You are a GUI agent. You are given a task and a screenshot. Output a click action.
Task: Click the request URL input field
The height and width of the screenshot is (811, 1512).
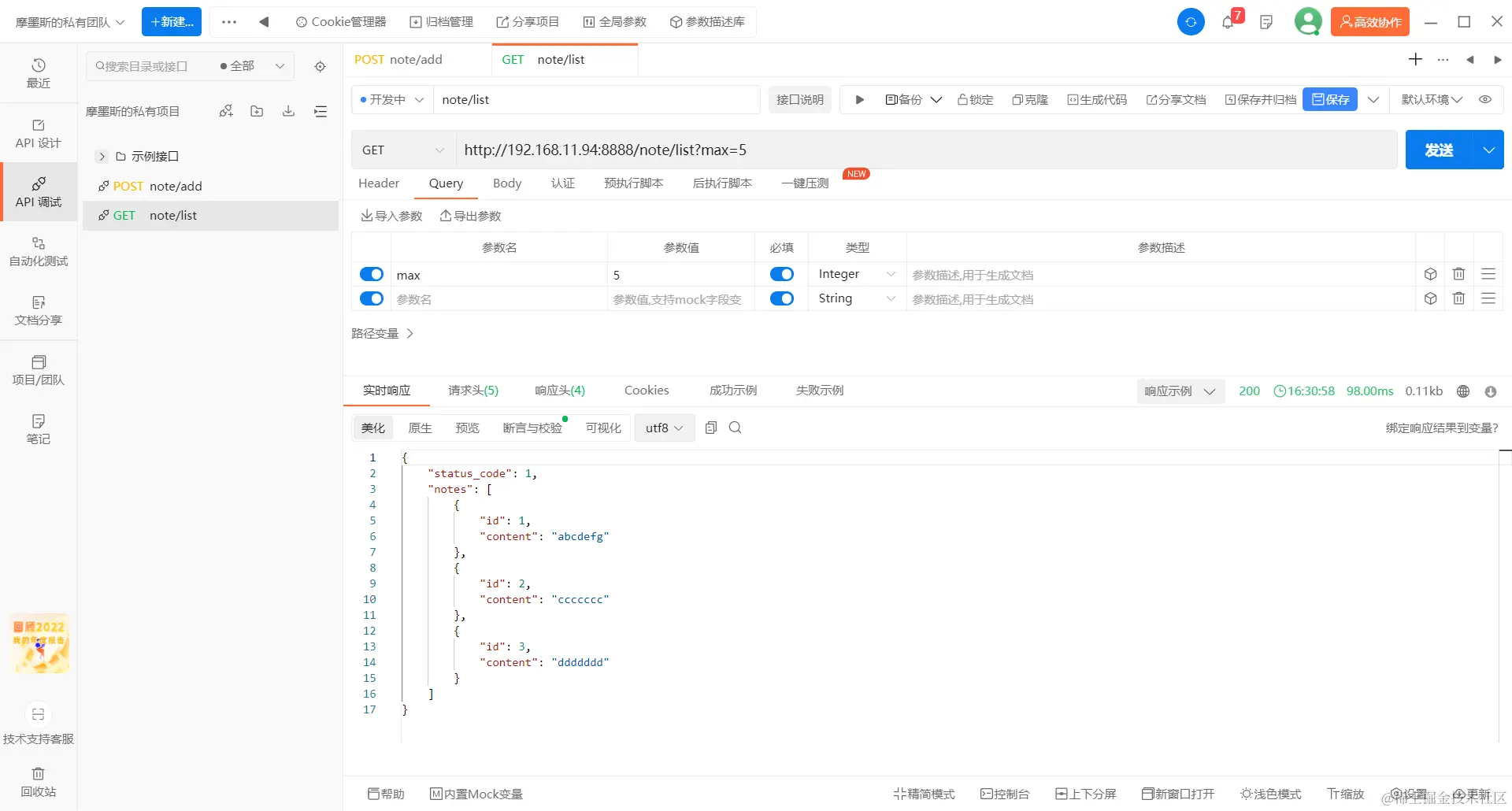(926, 150)
